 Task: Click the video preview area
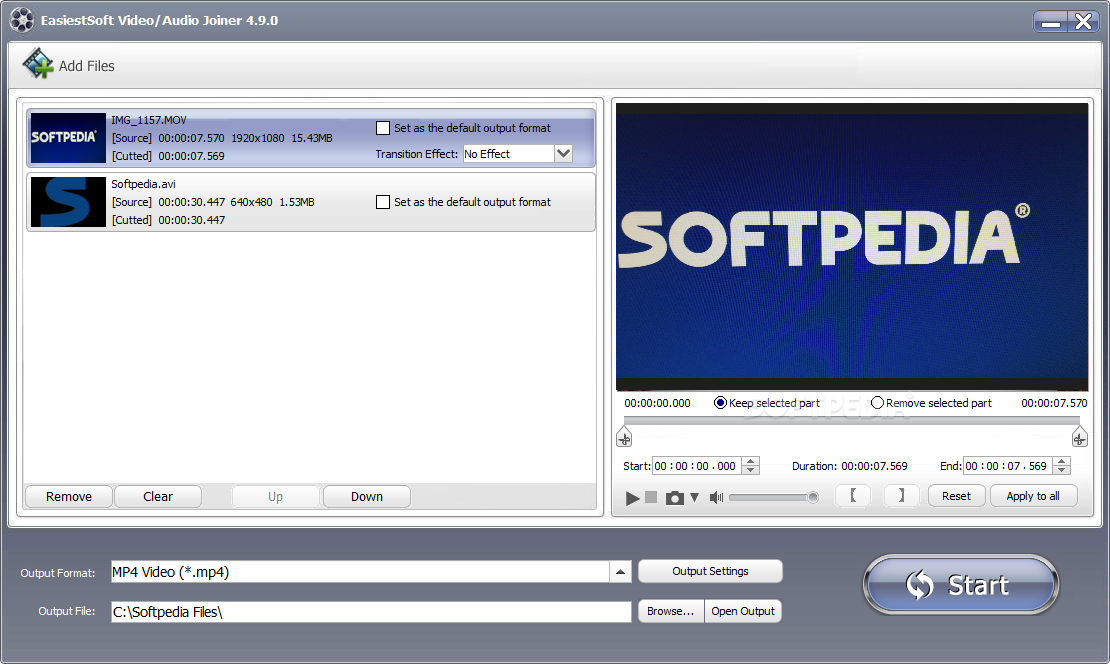852,246
